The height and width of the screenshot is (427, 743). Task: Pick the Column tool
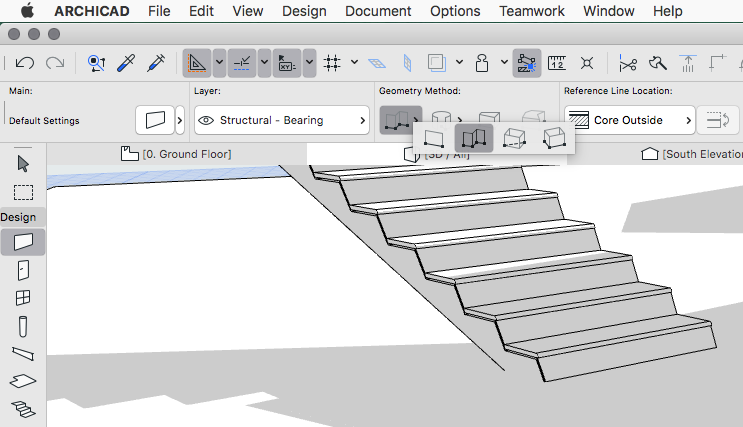(23, 326)
